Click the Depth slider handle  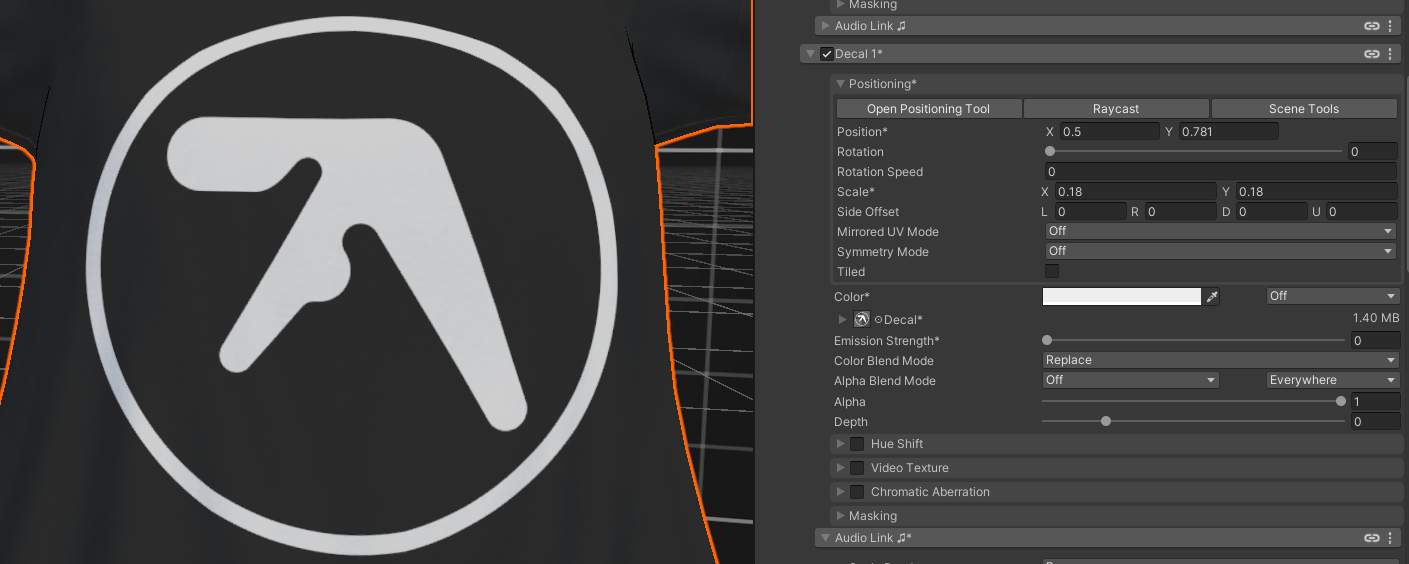(x=1106, y=421)
